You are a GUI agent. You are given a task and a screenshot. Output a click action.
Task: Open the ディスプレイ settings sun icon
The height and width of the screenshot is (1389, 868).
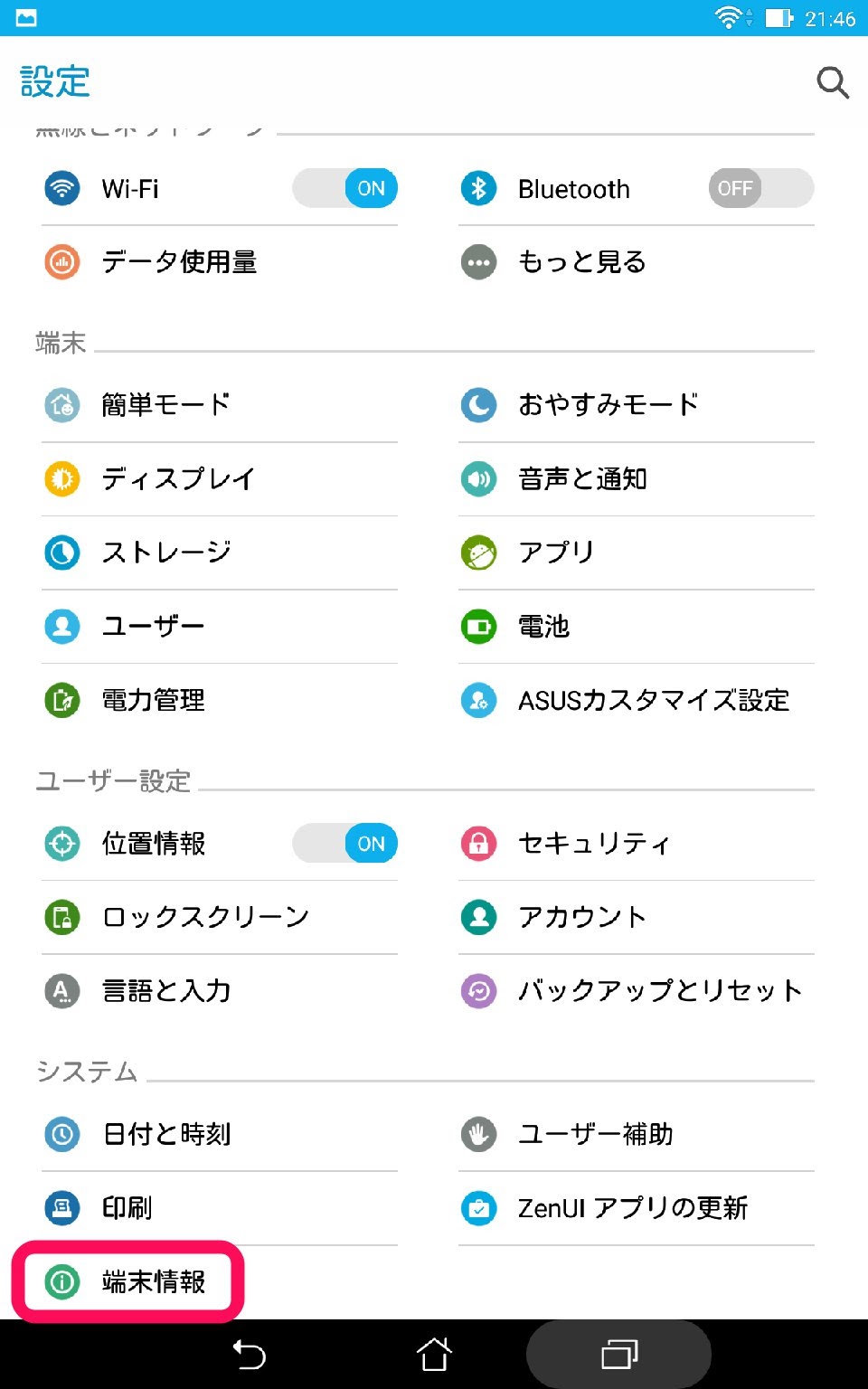(x=62, y=478)
